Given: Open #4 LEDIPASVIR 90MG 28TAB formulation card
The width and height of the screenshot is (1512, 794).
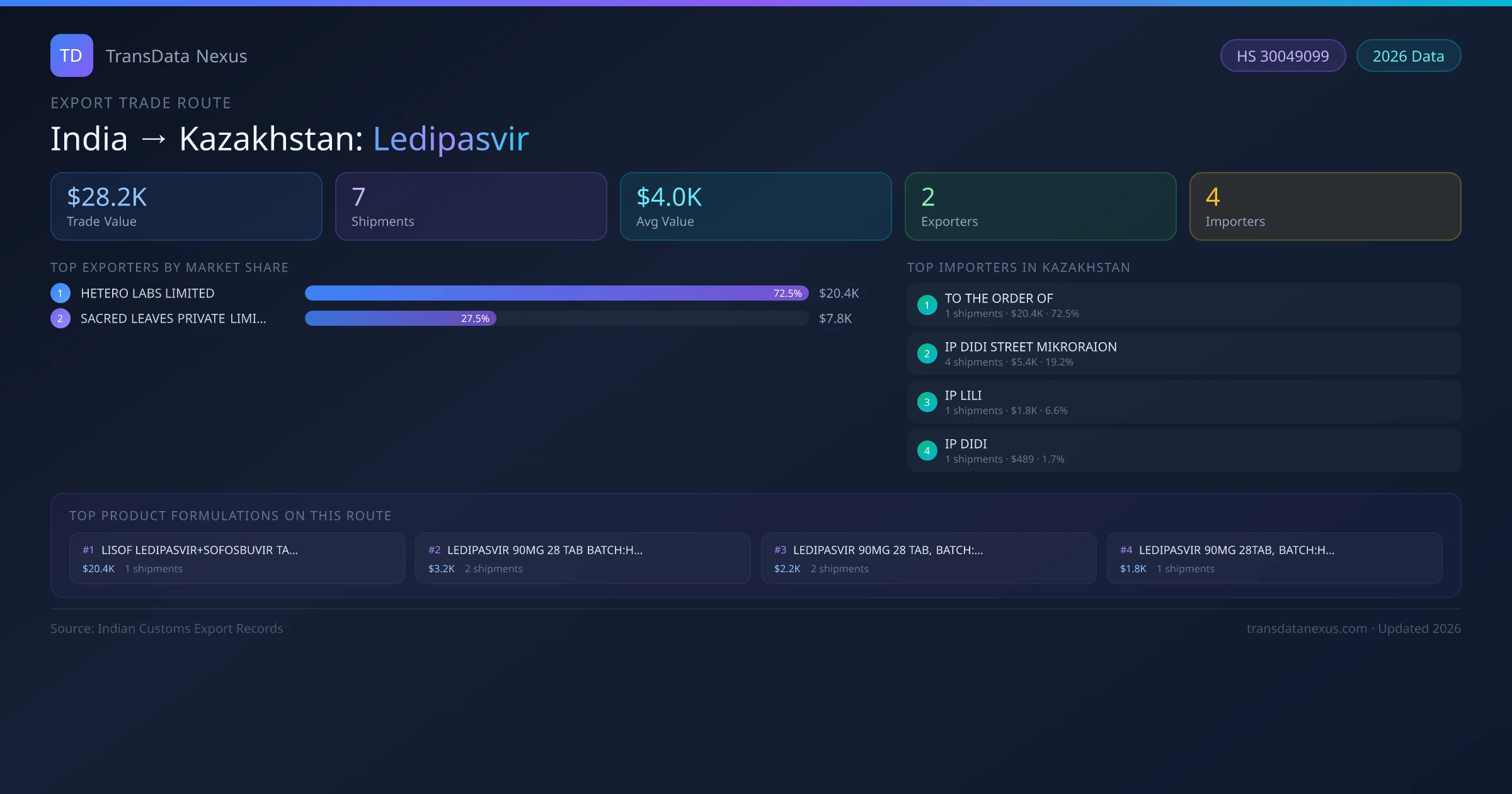Looking at the screenshot, I should click(1274, 558).
